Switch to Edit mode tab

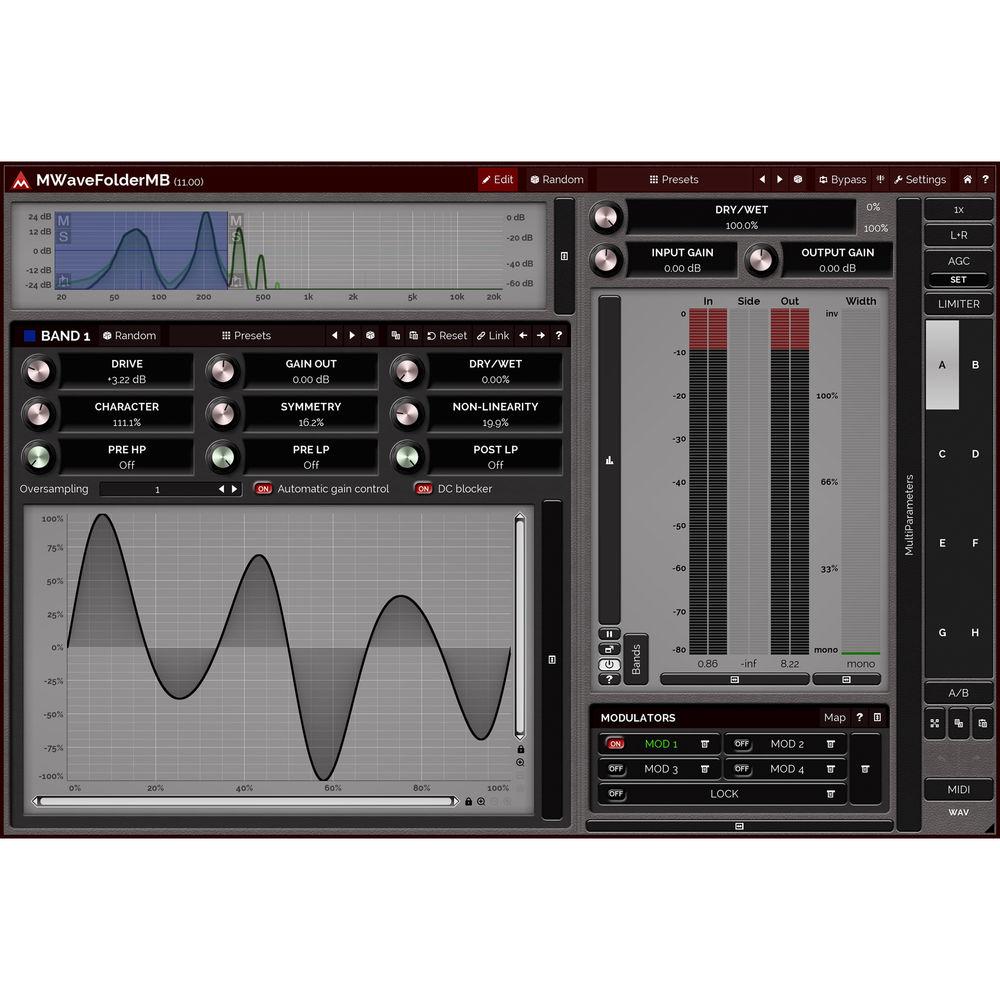(x=497, y=180)
